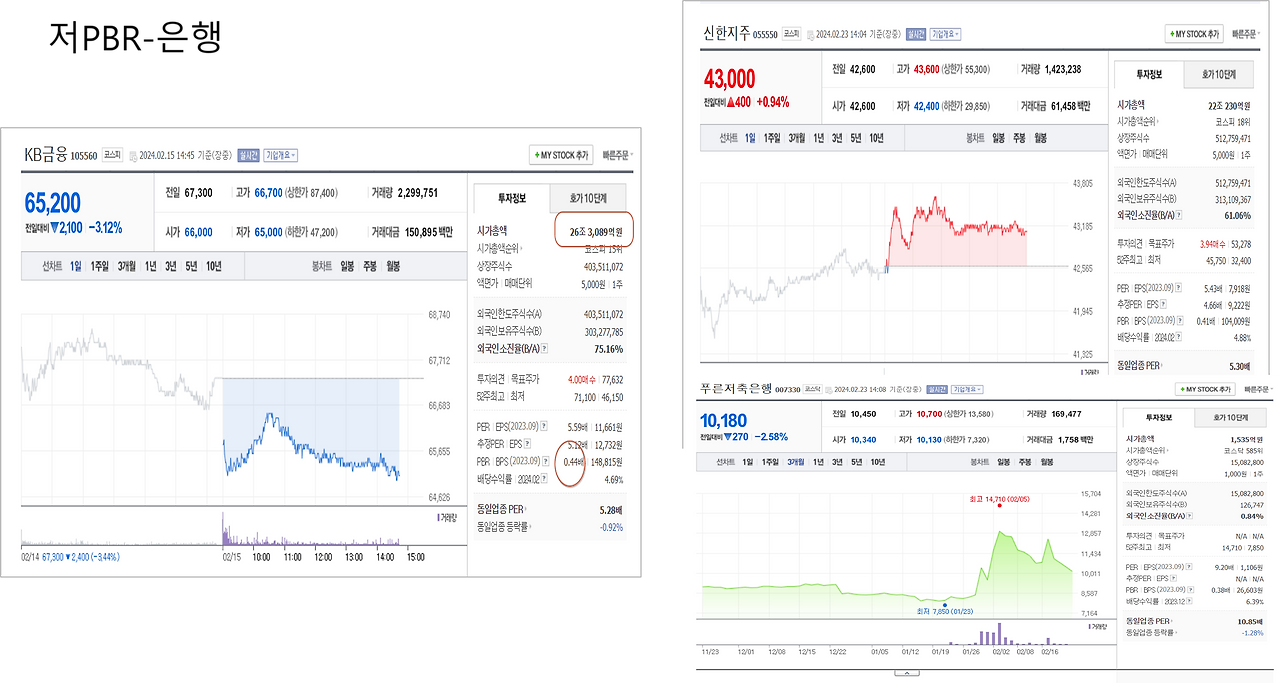Click help icon next to 외국인소진율 in 신한지주
This screenshot has width=1280, height=683.
pyautogui.click(x=1179, y=215)
